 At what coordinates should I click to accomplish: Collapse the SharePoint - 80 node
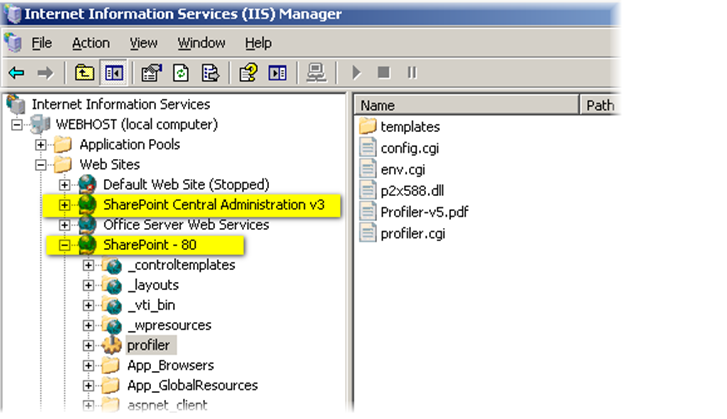[64, 245]
